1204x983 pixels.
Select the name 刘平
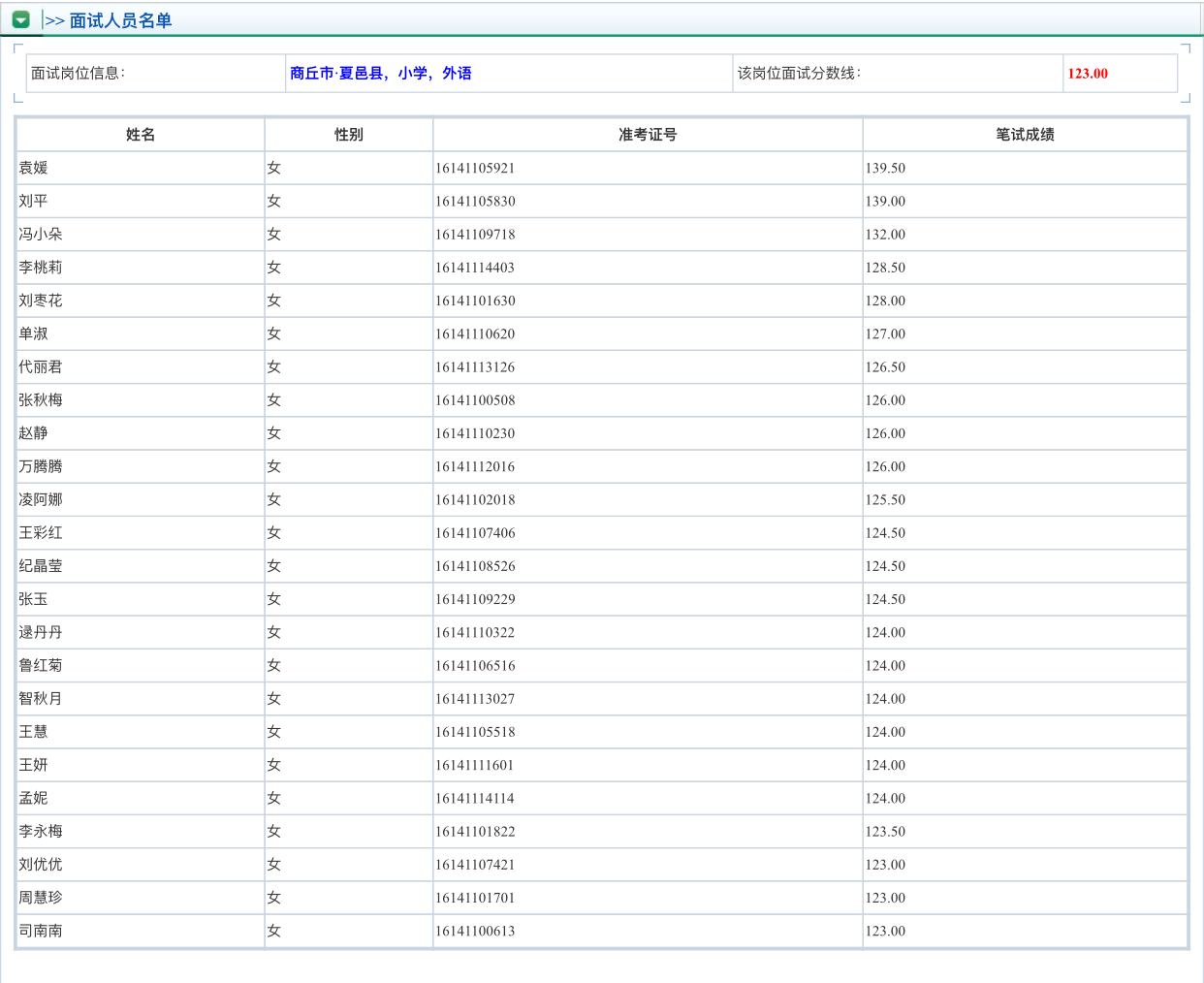(34, 201)
